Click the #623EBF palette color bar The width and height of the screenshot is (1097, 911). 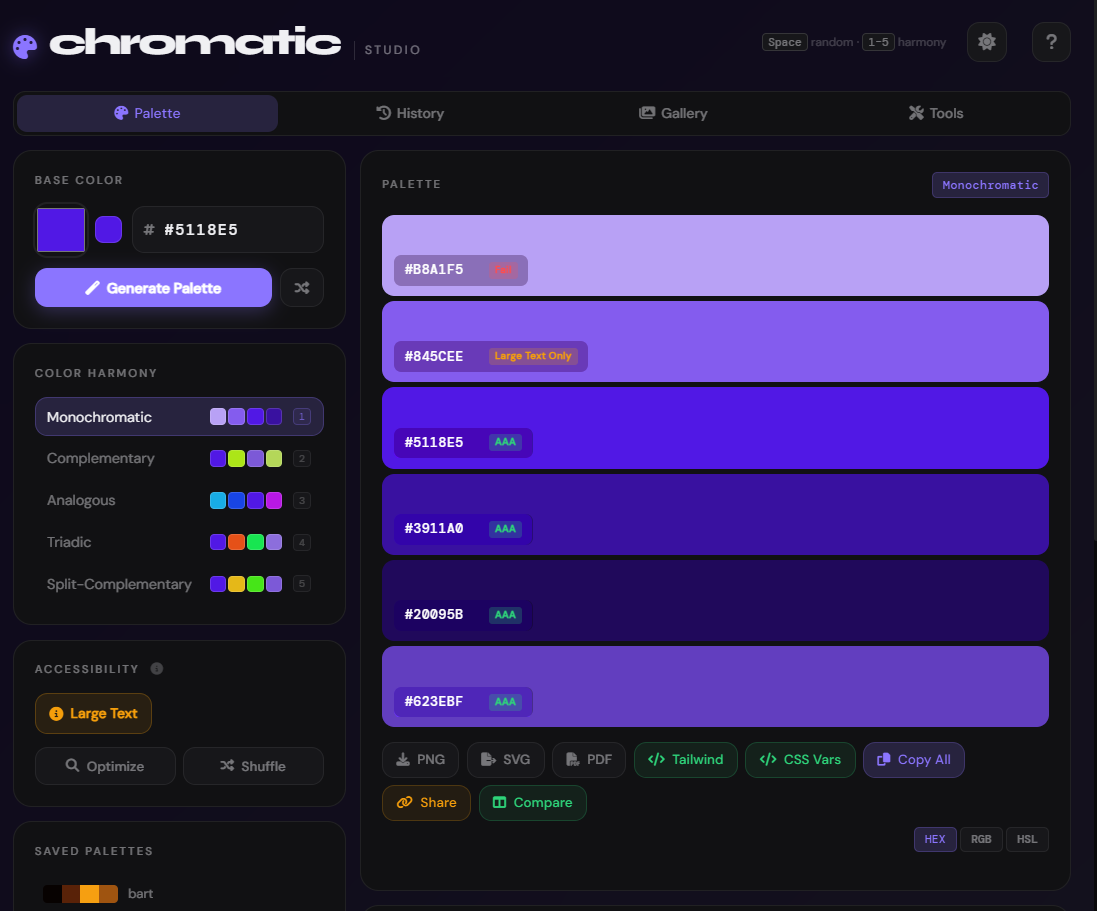[x=715, y=687]
